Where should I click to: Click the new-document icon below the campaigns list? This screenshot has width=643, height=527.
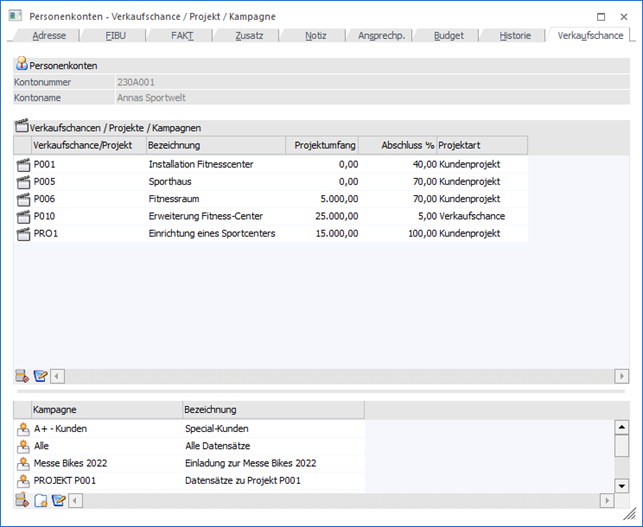(x=40, y=500)
